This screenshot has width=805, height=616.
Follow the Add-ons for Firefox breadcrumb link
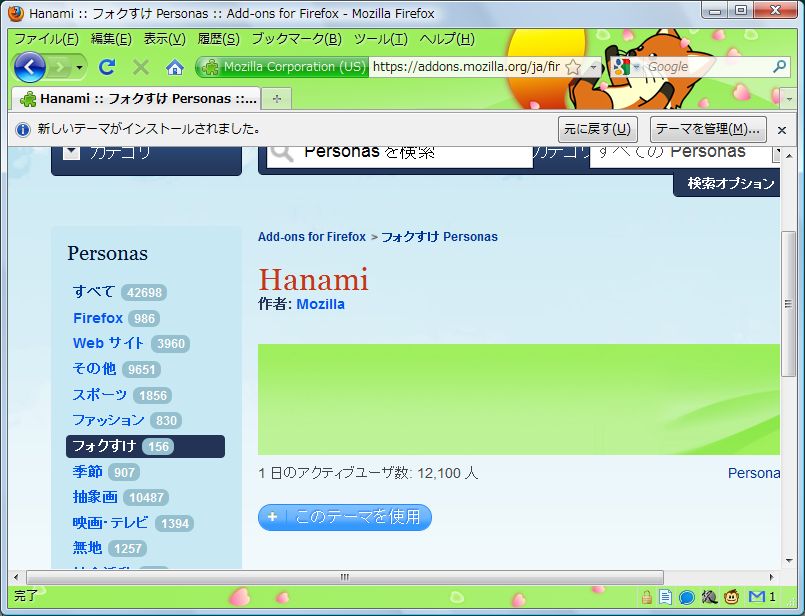(312, 237)
